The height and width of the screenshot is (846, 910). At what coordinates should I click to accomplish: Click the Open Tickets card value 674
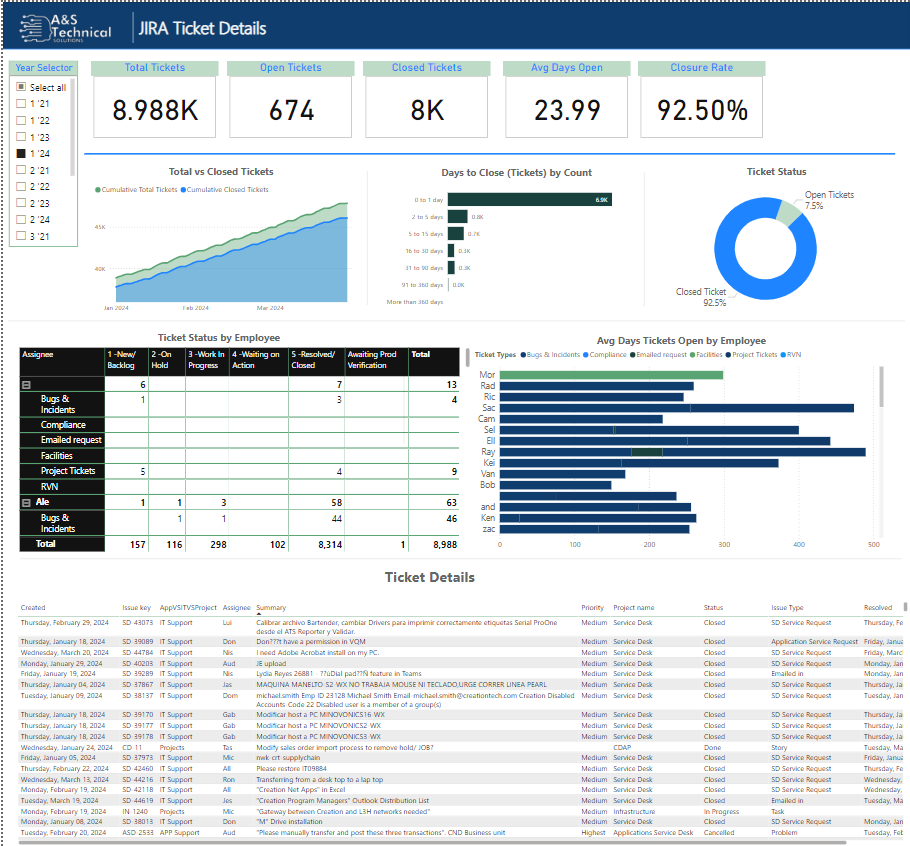tap(291, 110)
